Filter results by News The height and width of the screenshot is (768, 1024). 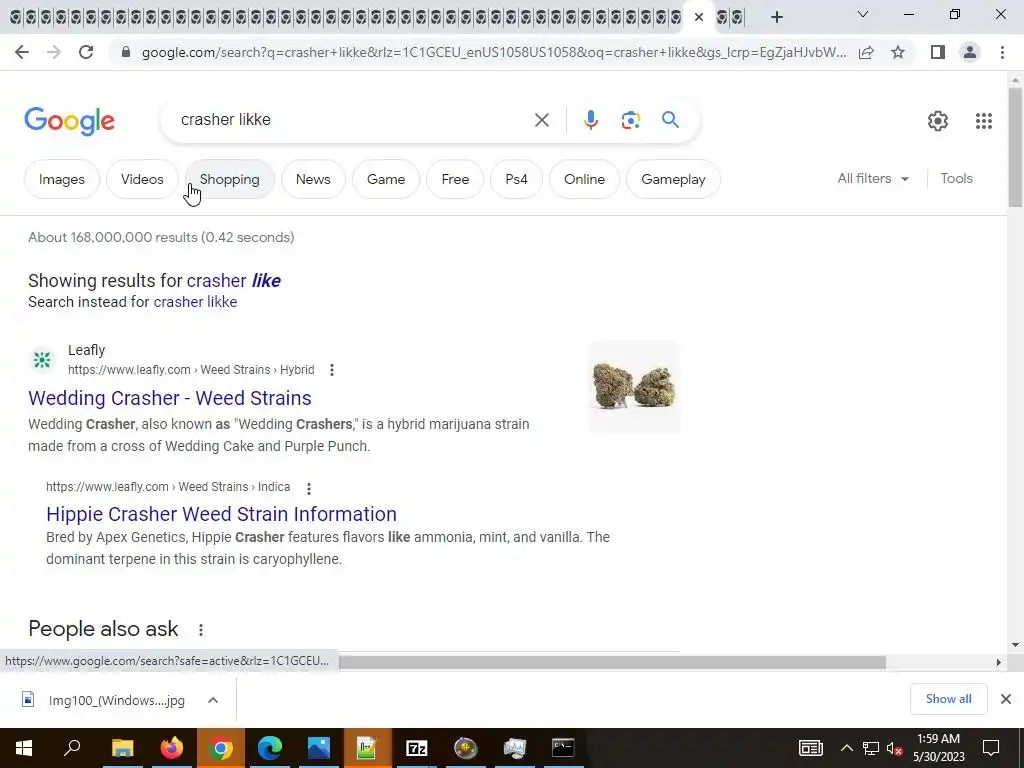coord(313,179)
